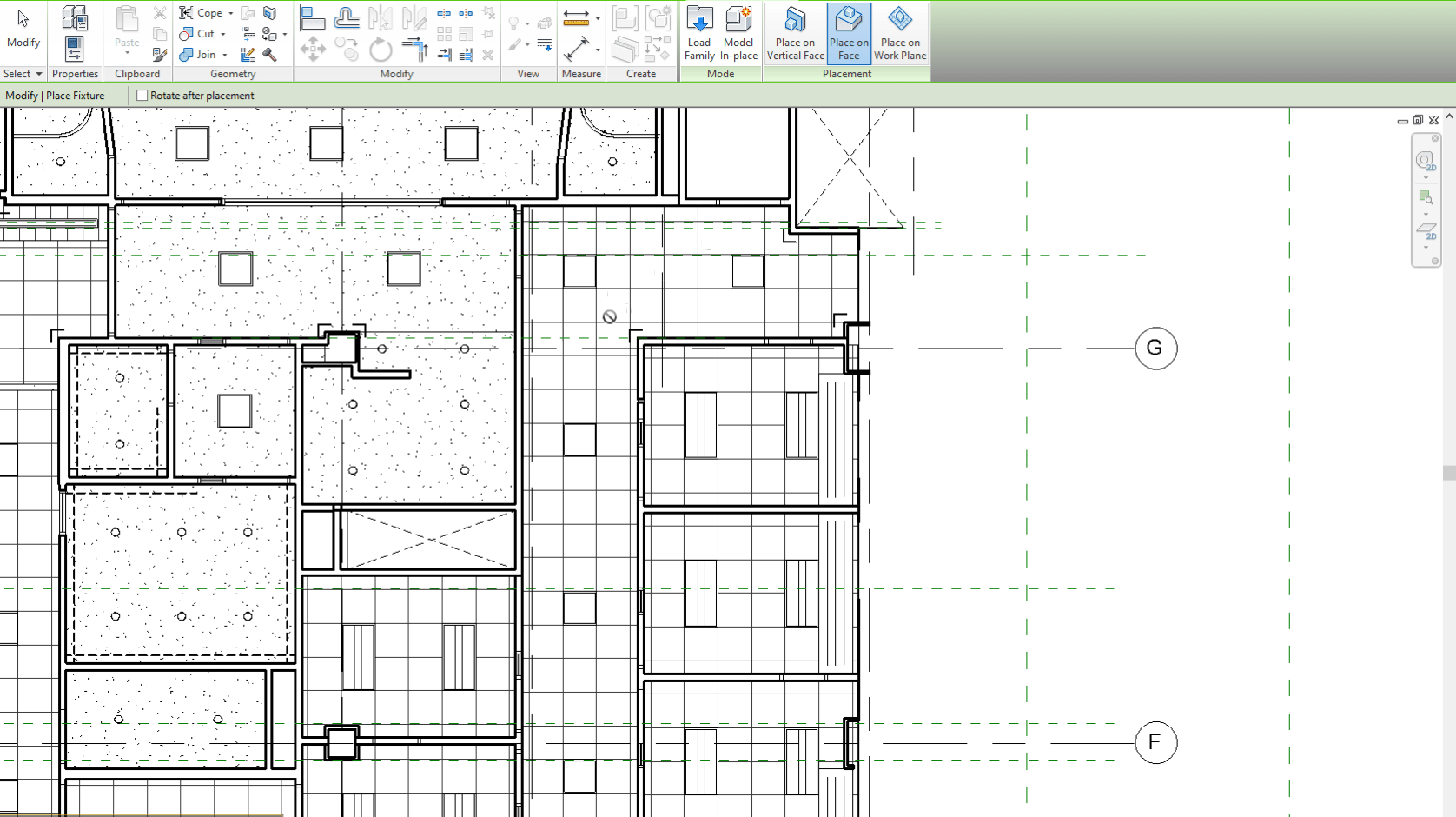Click grid bubble G in the drawing
The width and height of the screenshot is (1456, 817).
pos(1155,348)
